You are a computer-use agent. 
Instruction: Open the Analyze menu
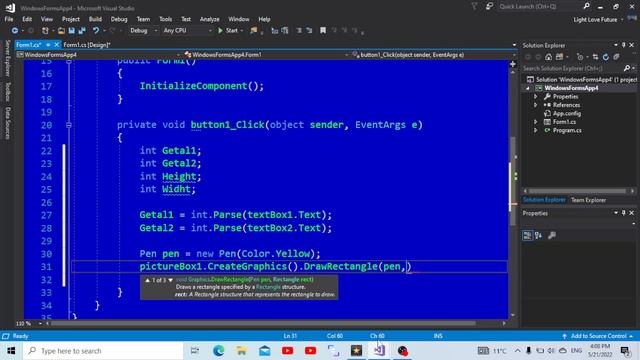click(x=209, y=19)
